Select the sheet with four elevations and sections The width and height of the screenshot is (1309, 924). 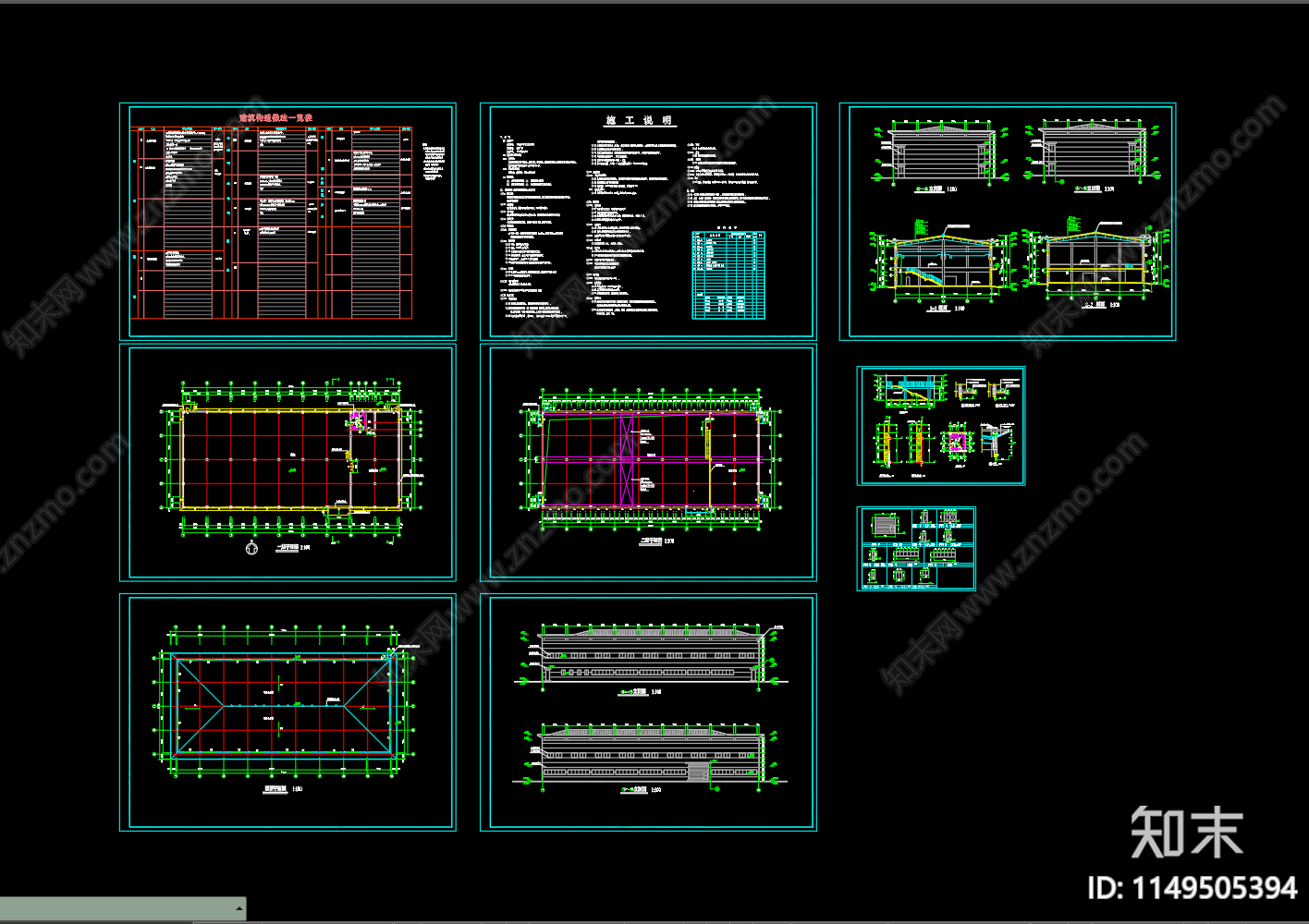(1008, 222)
